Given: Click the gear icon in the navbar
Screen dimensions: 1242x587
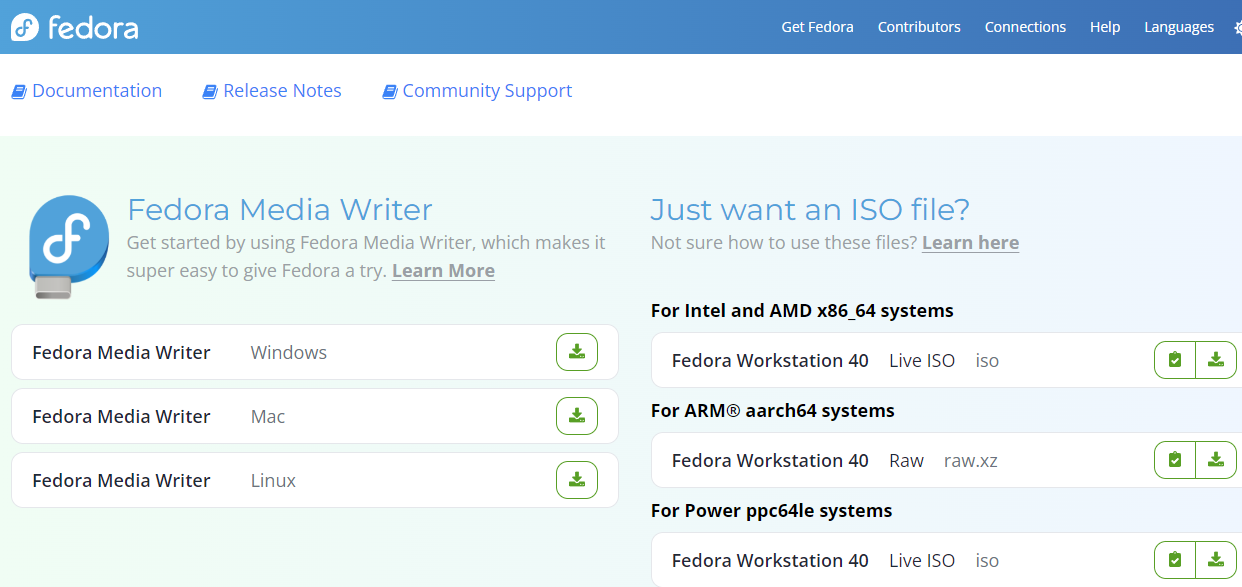Looking at the screenshot, I should 1238,27.
